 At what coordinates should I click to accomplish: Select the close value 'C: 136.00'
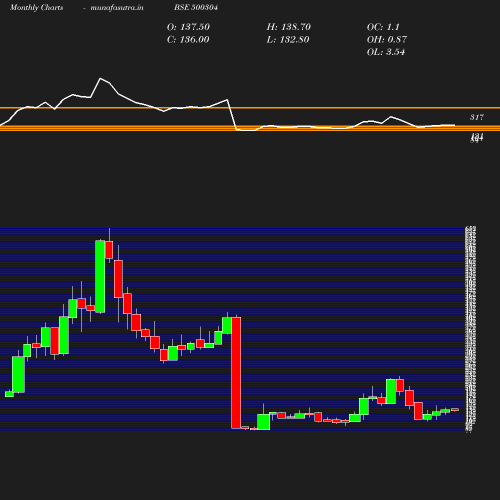click(x=188, y=40)
